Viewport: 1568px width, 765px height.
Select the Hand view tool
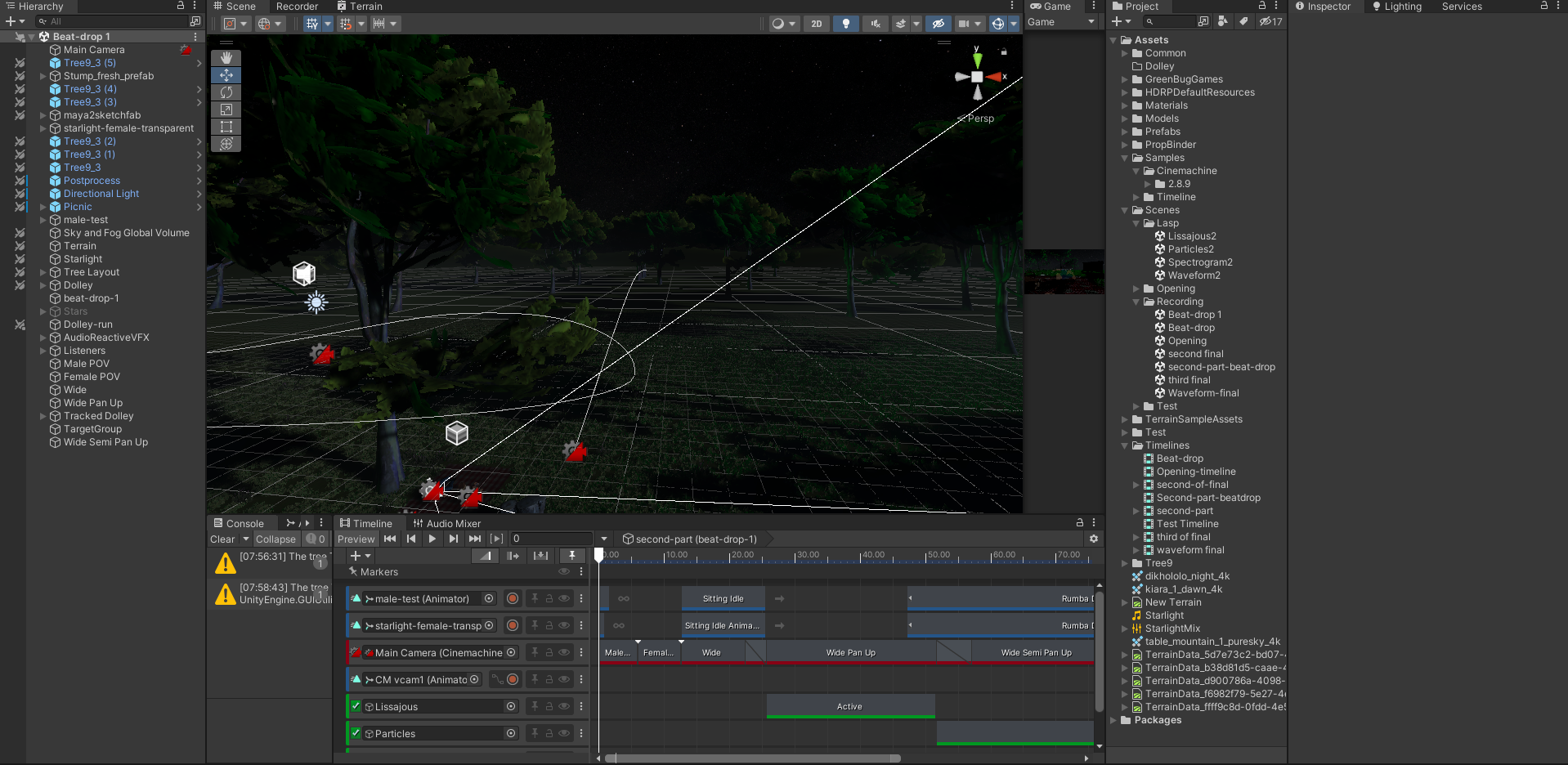pos(226,58)
